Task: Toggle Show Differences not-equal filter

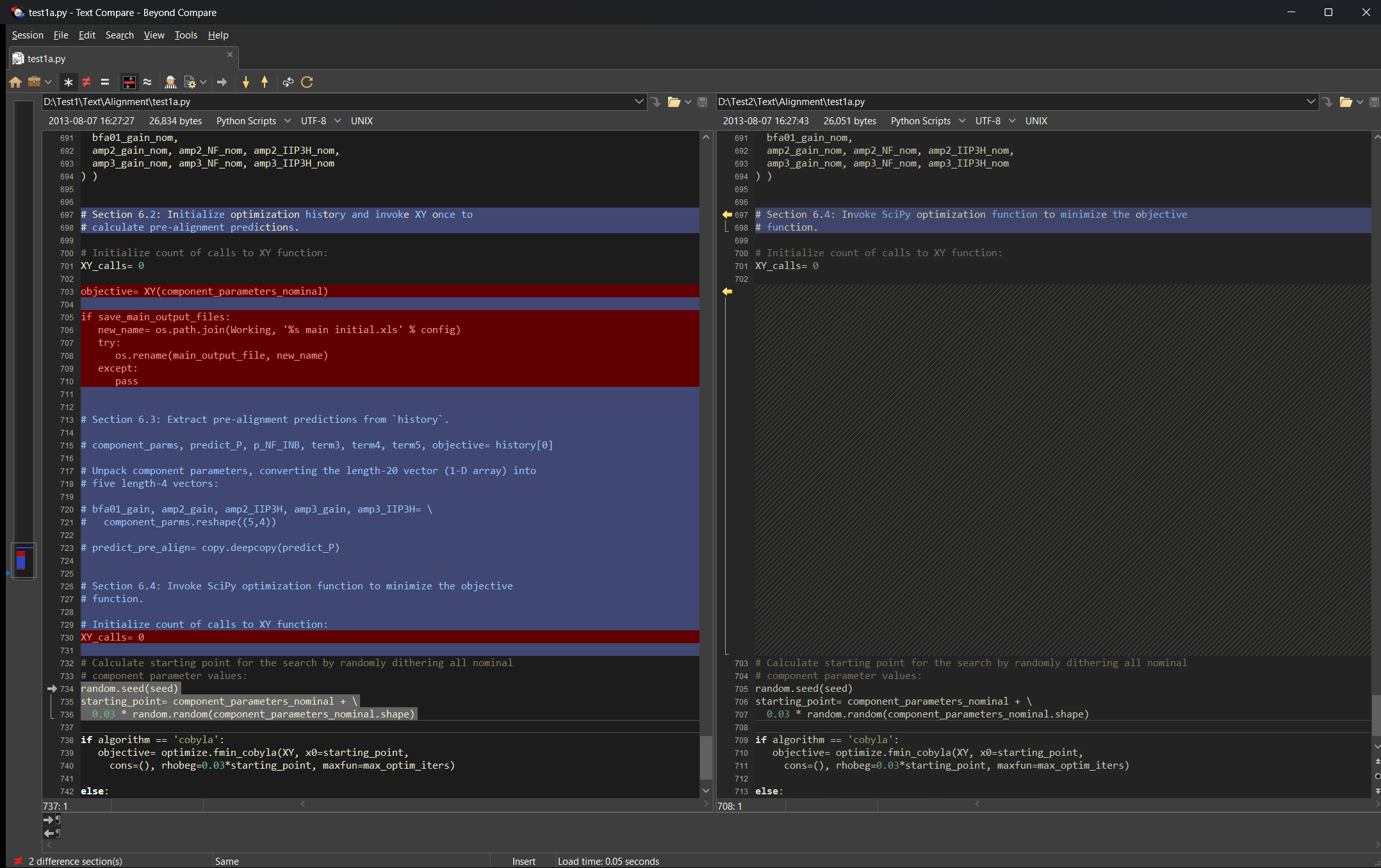Action: (x=86, y=82)
